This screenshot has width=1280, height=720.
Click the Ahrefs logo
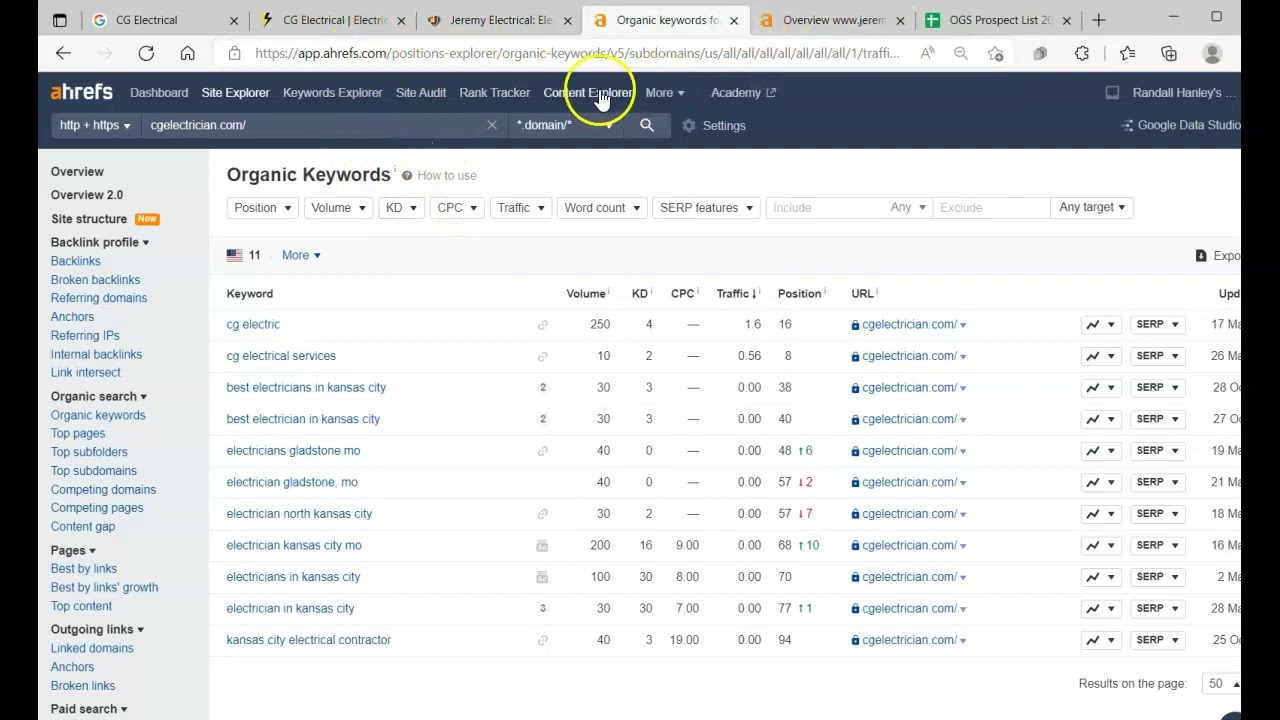[x=81, y=92]
